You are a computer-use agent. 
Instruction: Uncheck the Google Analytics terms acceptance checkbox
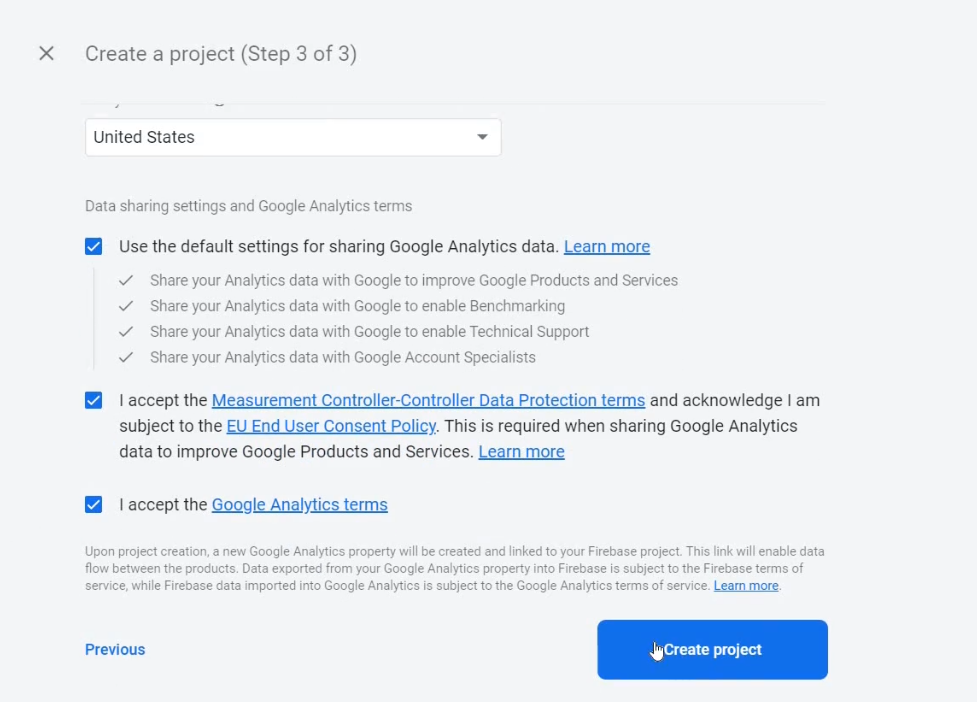click(94, 505)
